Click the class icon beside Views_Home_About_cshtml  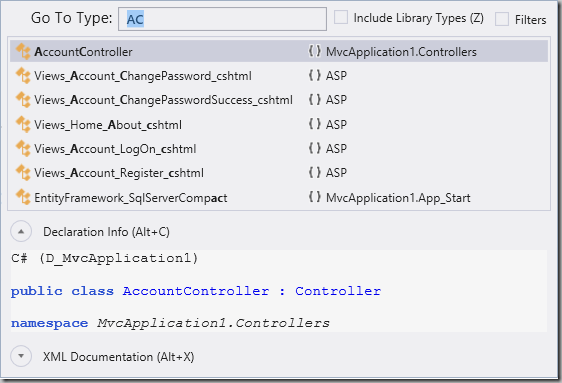23,124
